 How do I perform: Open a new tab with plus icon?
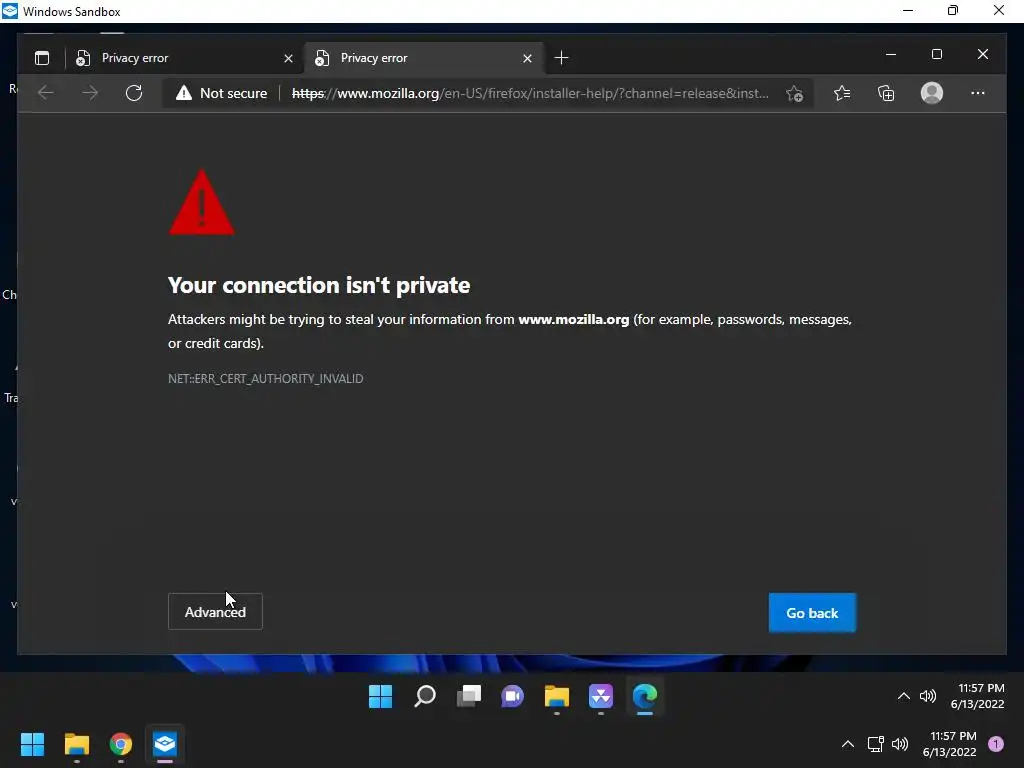(561, 58)
